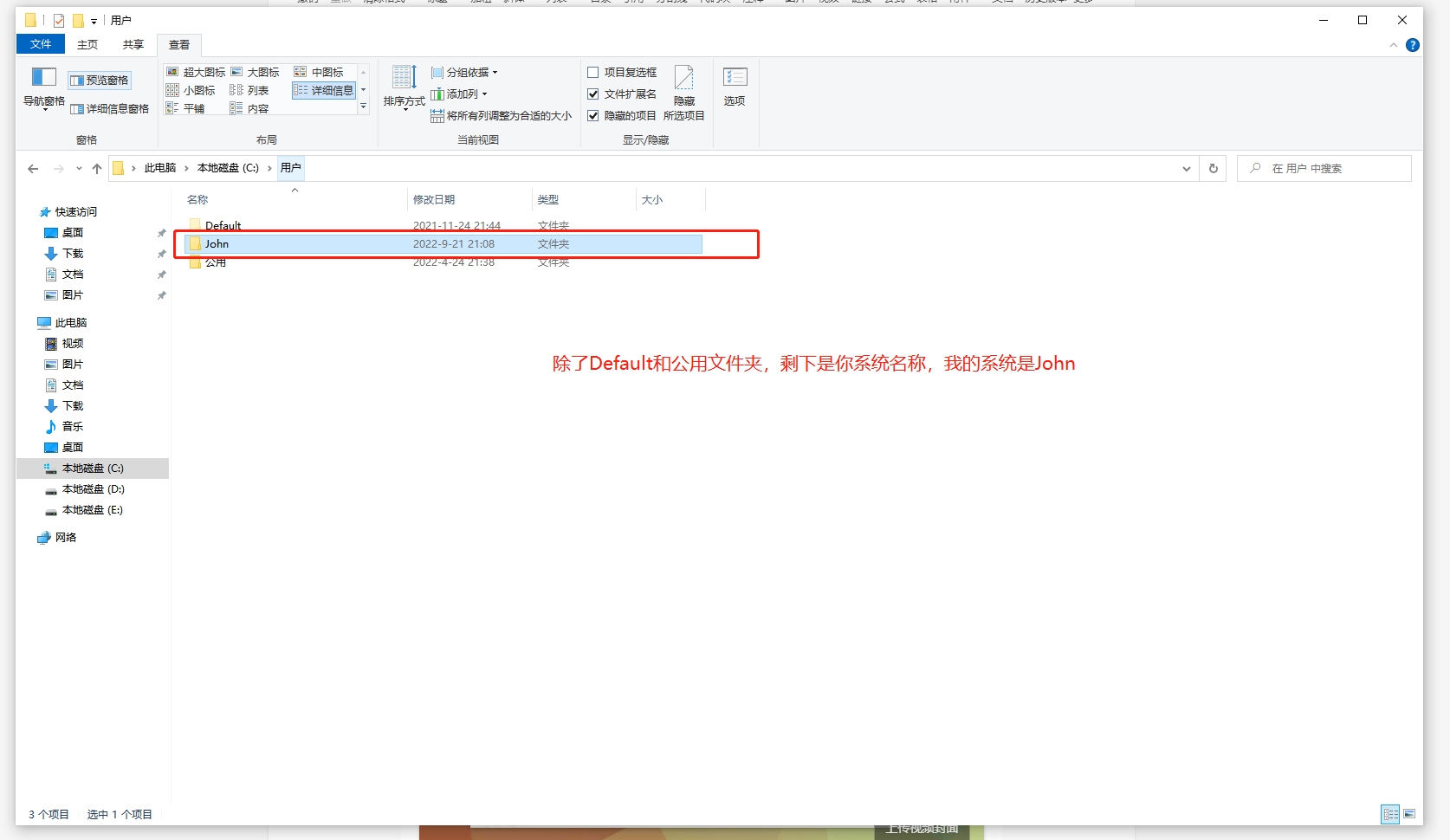Screen dimensions: 1450x840
Task: Select 本地磁盘 (D:) in the tree
Action: pos(93,489)
